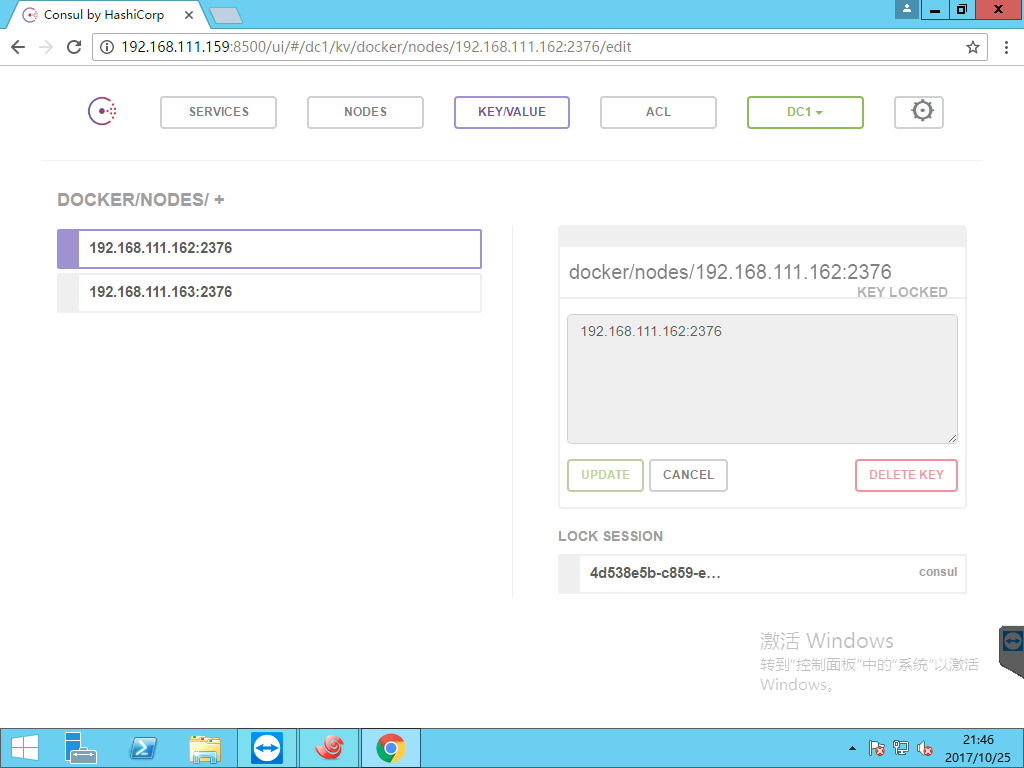Open File Explorer in the taskbar

coord(205,747)
